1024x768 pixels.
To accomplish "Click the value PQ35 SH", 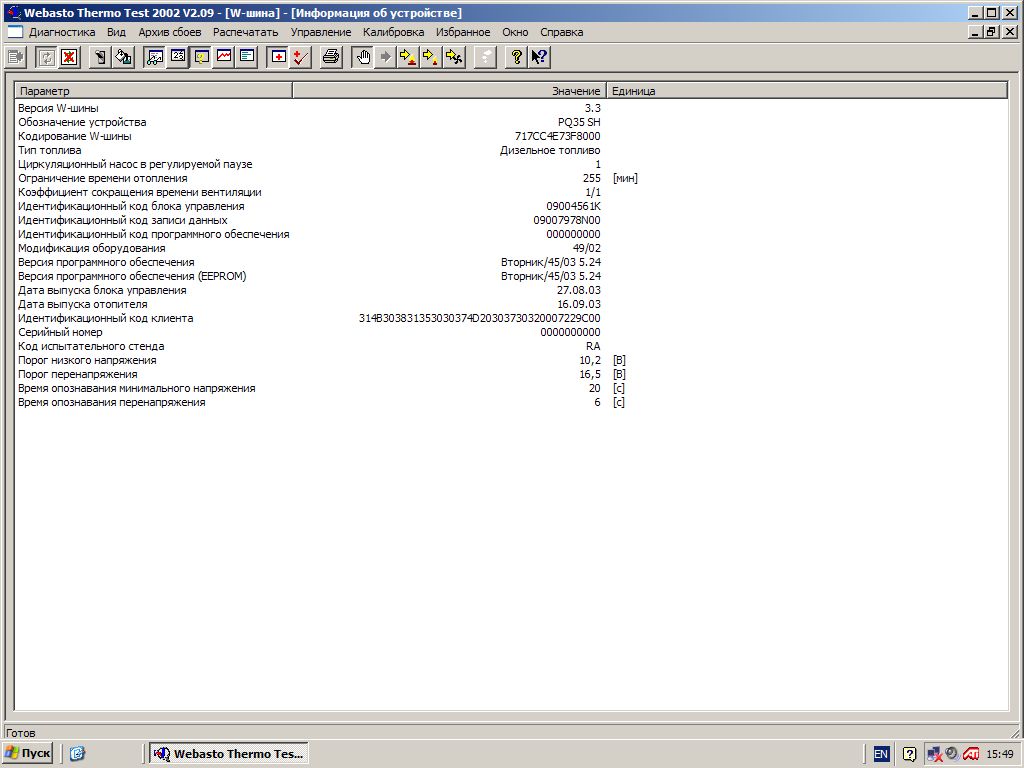I will coord(579,122).
